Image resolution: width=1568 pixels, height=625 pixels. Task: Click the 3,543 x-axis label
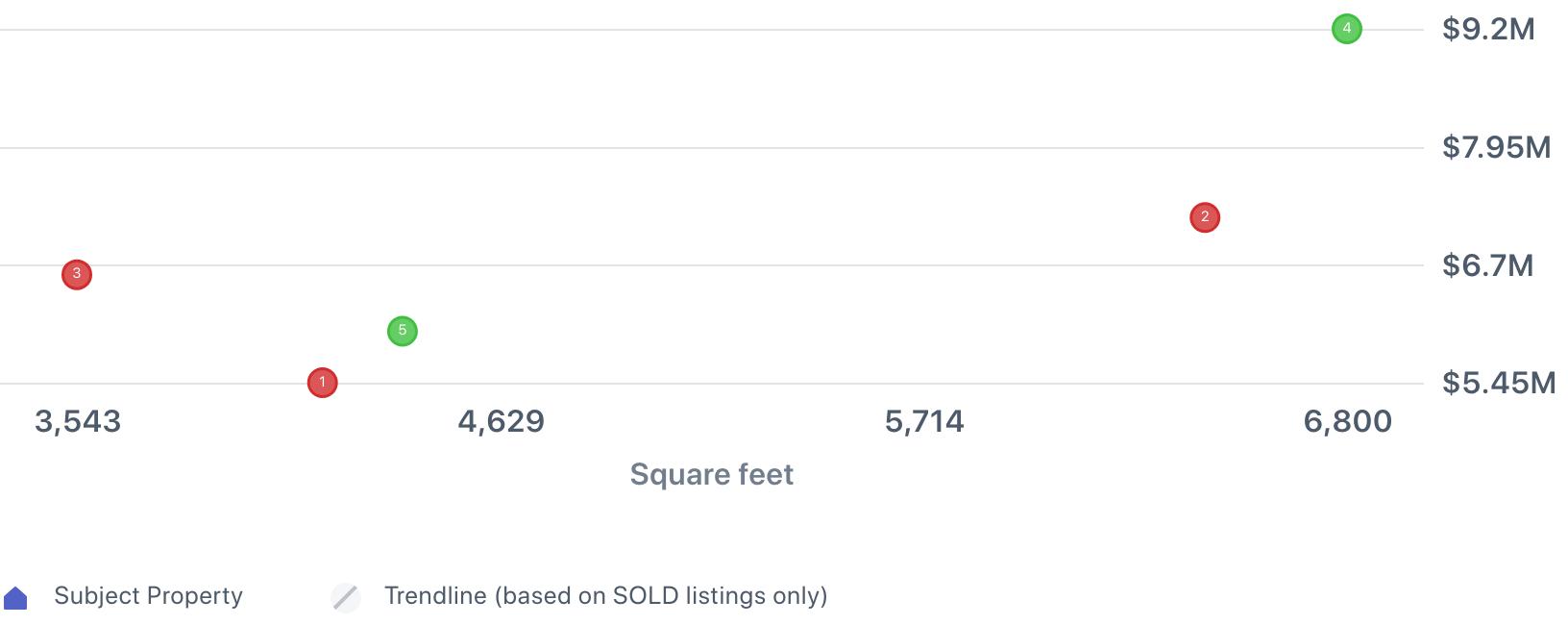pos(78,421)
